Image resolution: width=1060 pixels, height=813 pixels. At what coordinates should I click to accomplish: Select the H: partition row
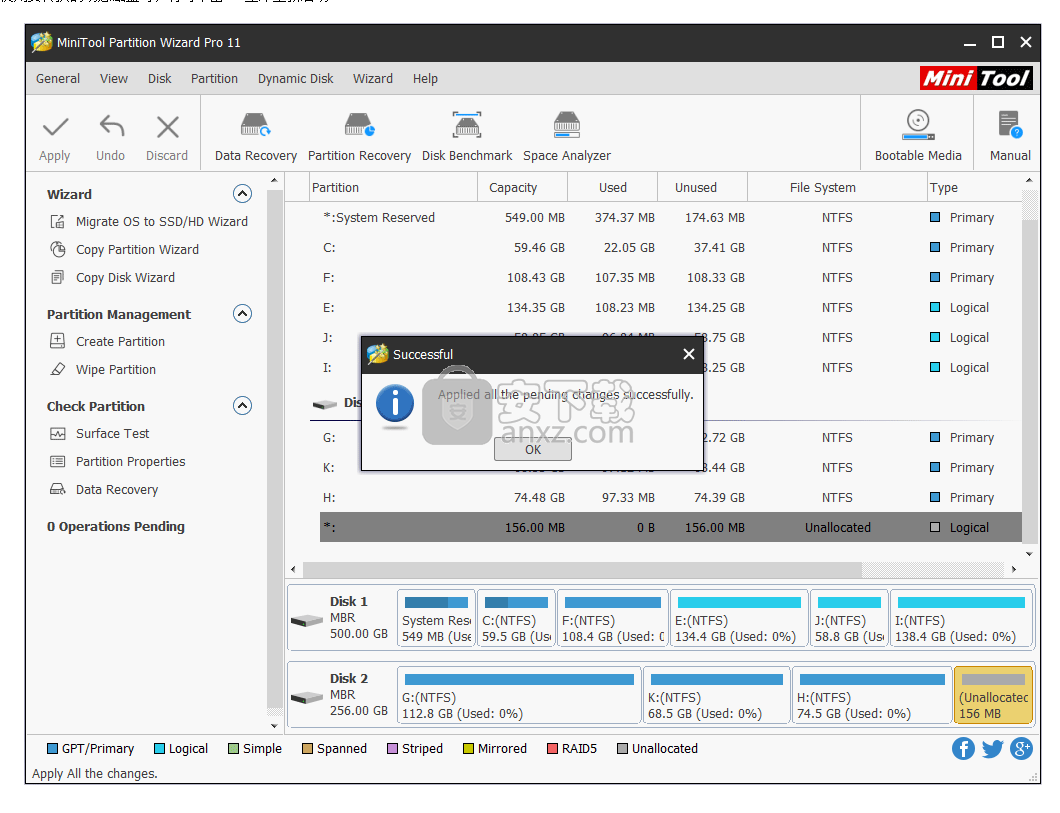pos(671,497)
